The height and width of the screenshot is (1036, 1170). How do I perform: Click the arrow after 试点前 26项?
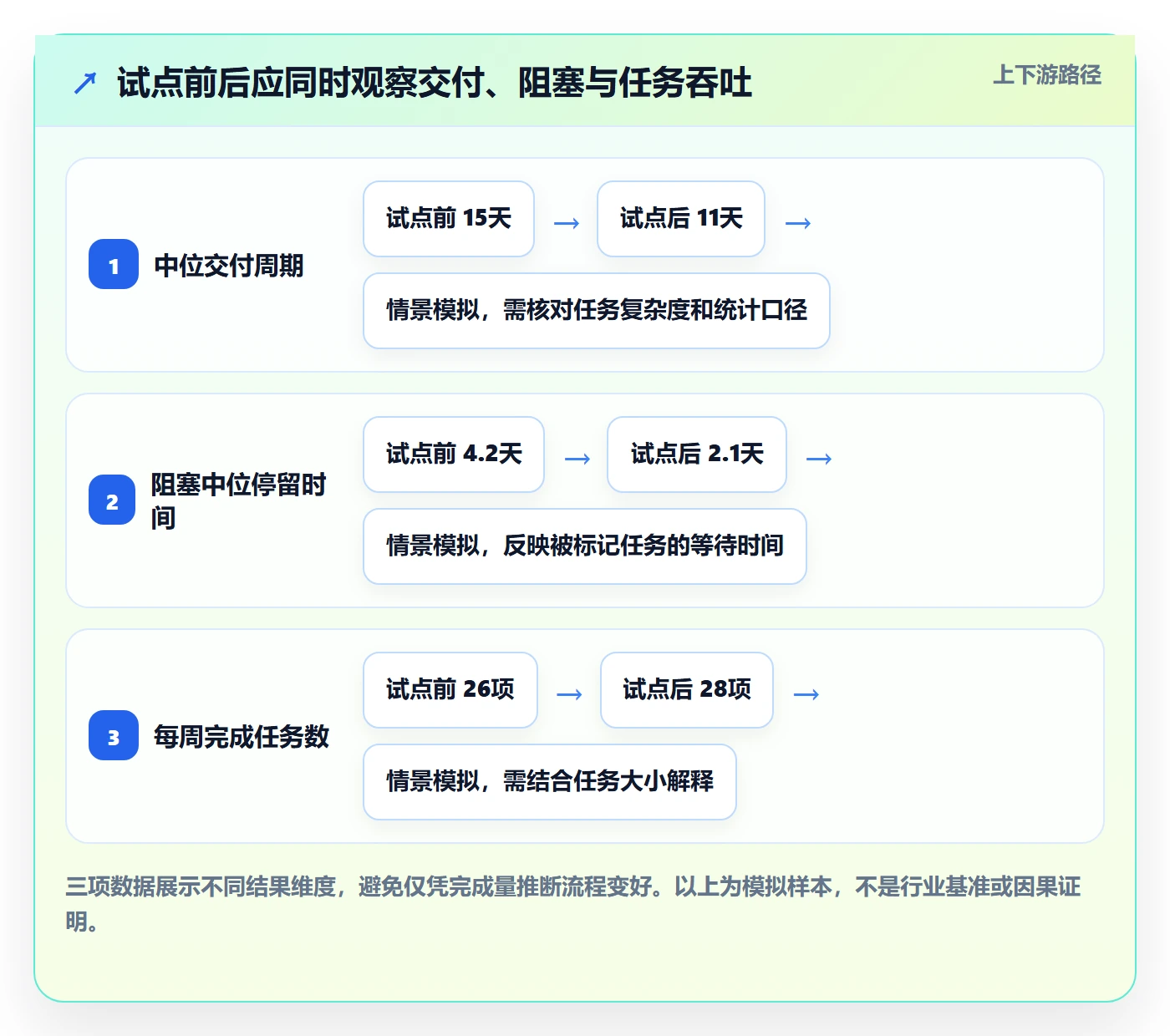click(569, 694)
